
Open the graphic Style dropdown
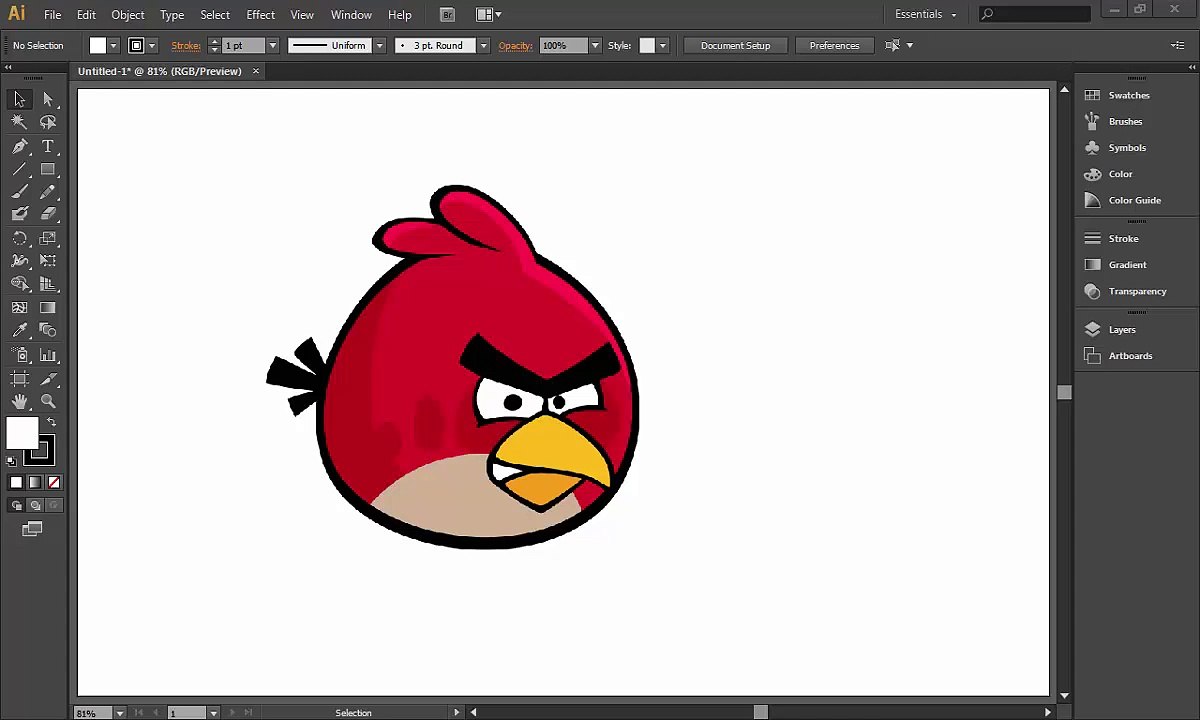coord(662,45)
